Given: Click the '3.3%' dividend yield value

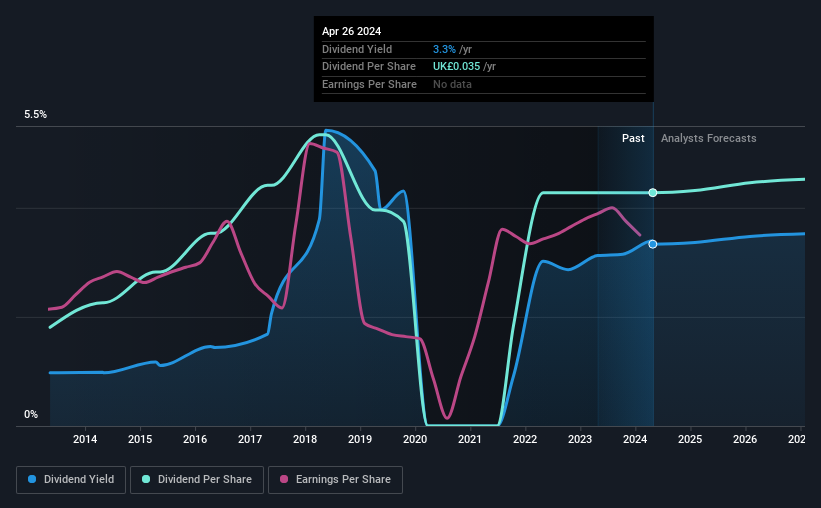Looking at the screenshot, I should (444, 49).
